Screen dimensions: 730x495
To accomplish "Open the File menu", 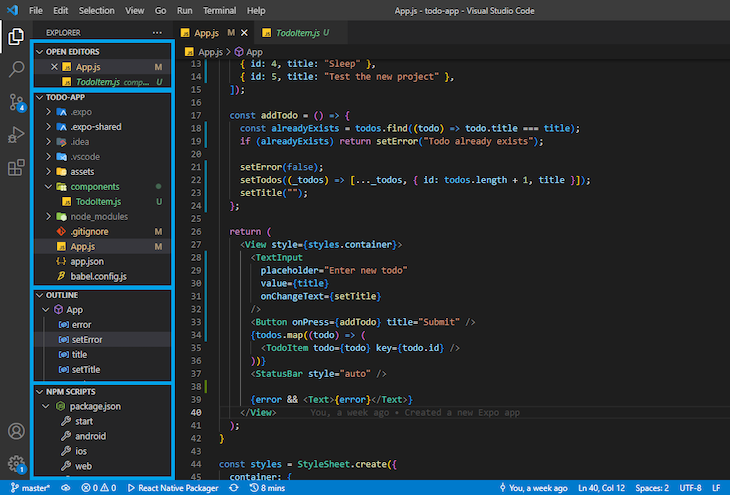I will click(x=36, y=10).
